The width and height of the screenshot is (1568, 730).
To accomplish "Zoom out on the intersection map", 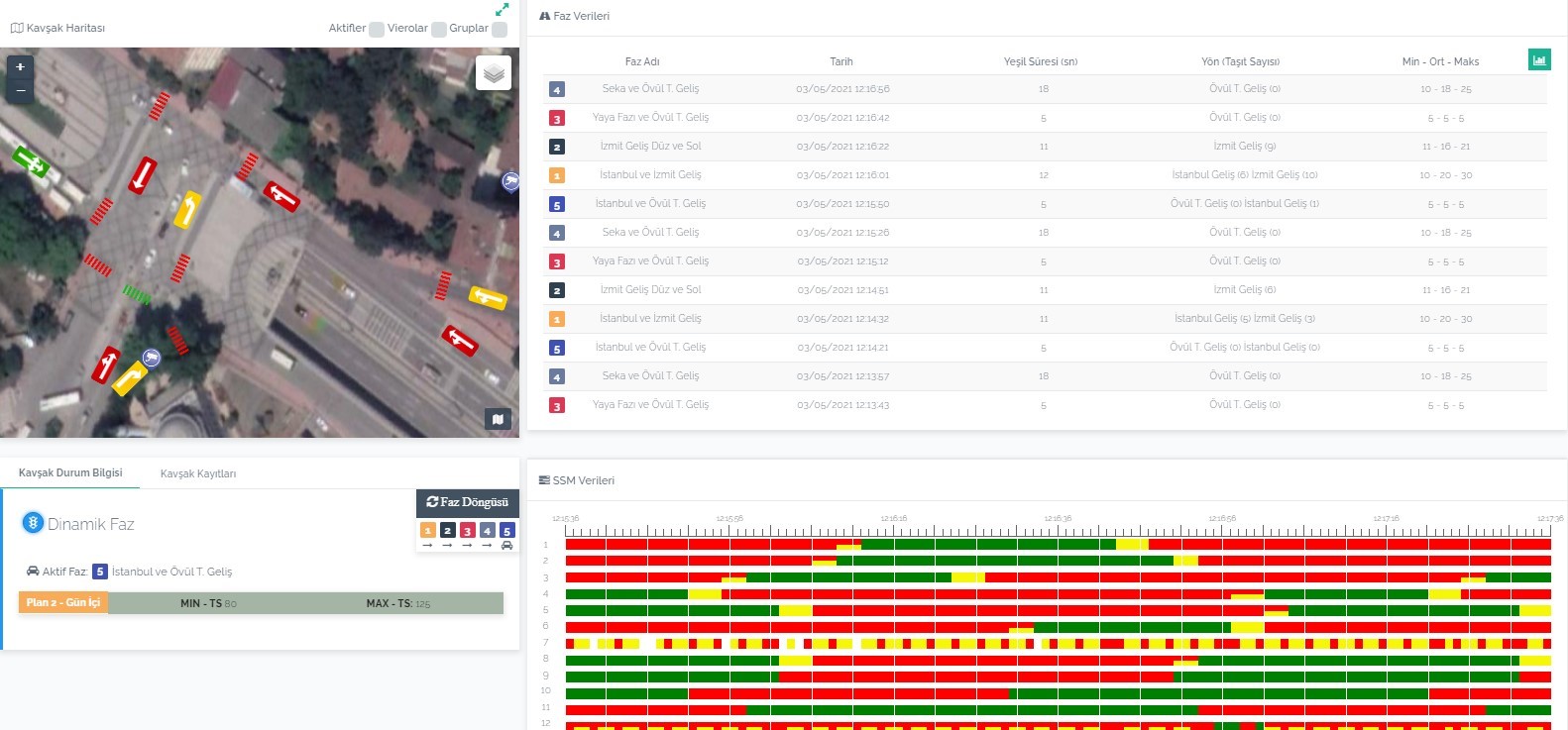I will tap(20, 91).
